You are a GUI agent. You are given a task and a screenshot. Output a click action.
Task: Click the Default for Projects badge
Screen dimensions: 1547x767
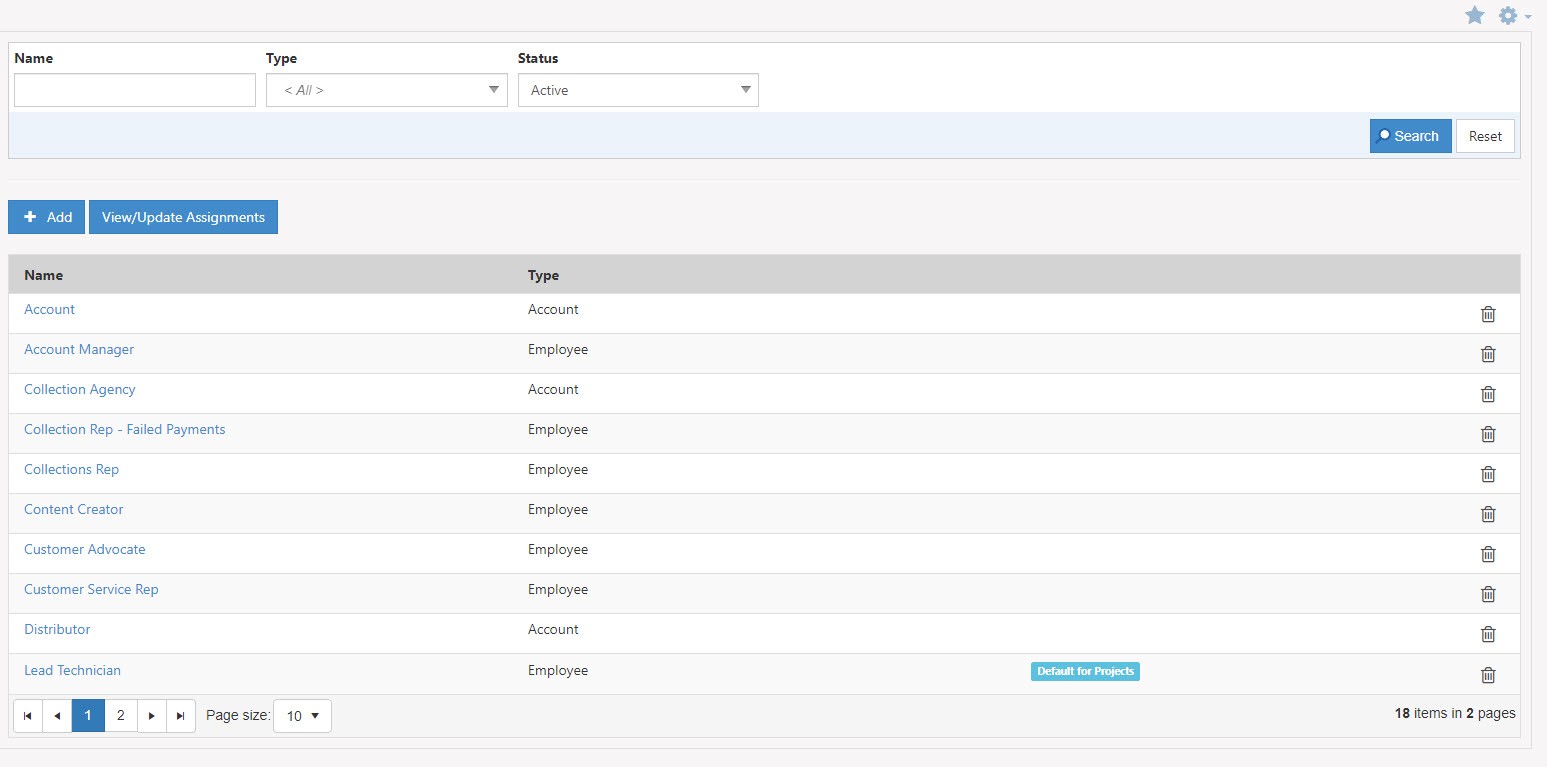(x=1084, y=671)
